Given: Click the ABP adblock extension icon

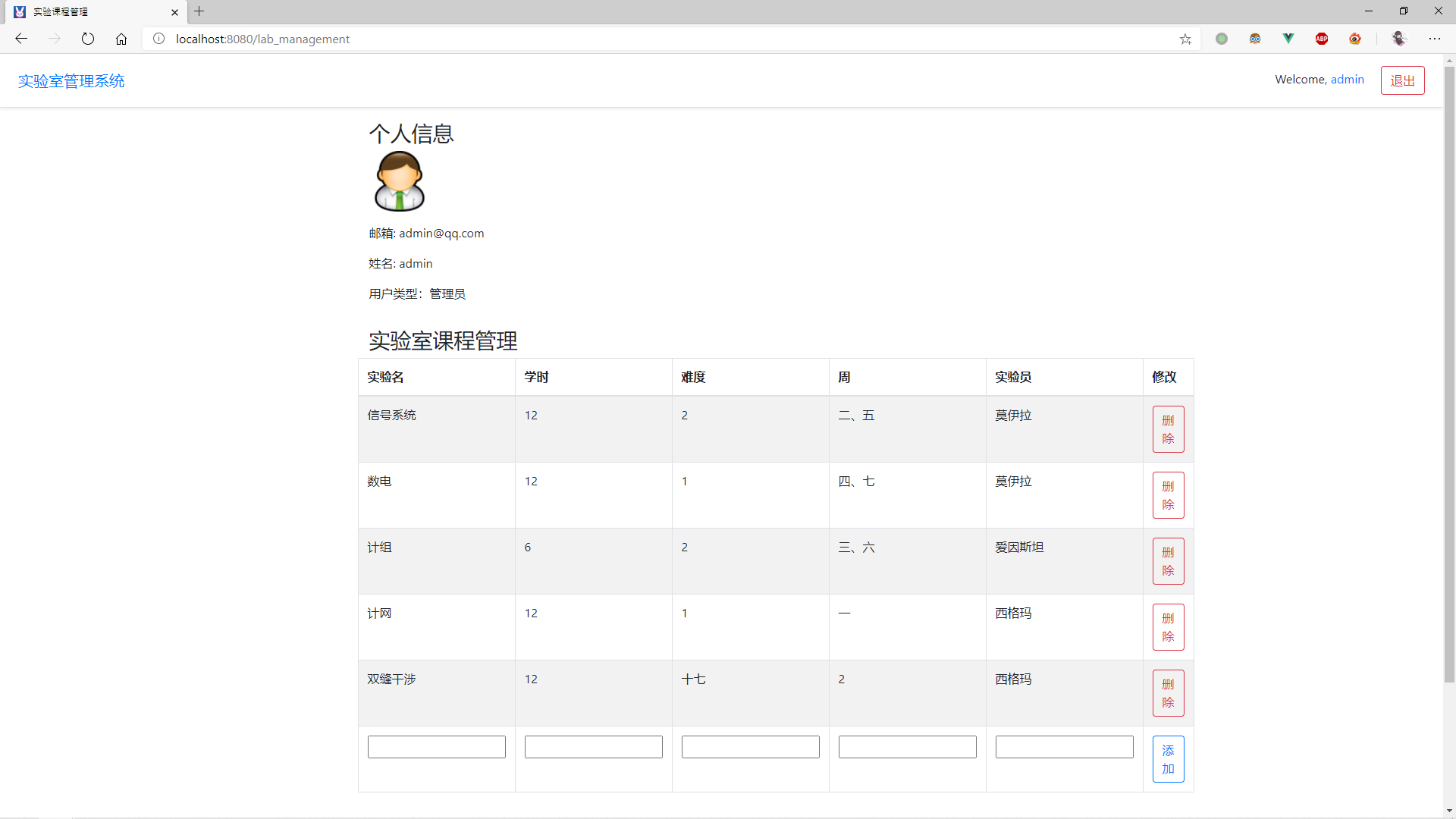Looking at the screenshot, I should (x=1322, y=39).
